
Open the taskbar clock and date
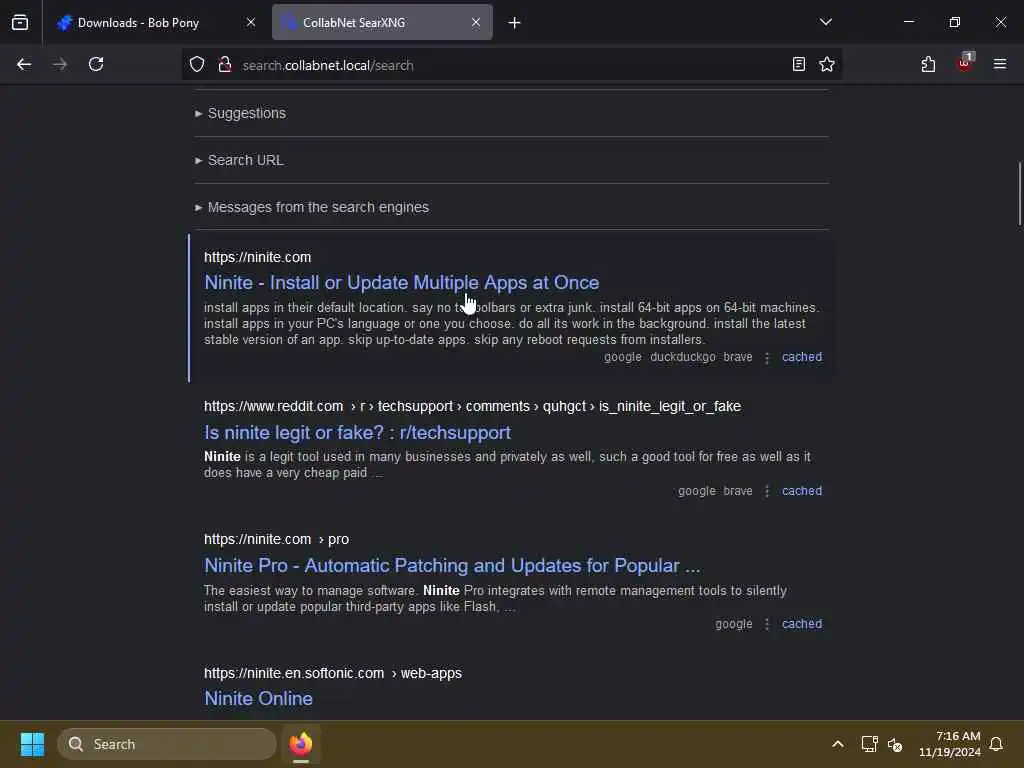click(950, 744)
